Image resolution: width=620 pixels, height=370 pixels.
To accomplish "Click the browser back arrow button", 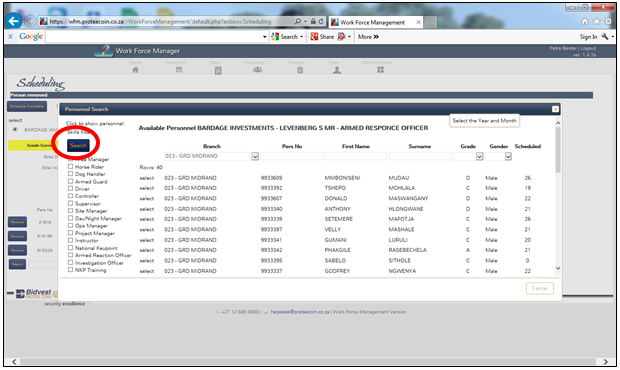I will point(14,21).
